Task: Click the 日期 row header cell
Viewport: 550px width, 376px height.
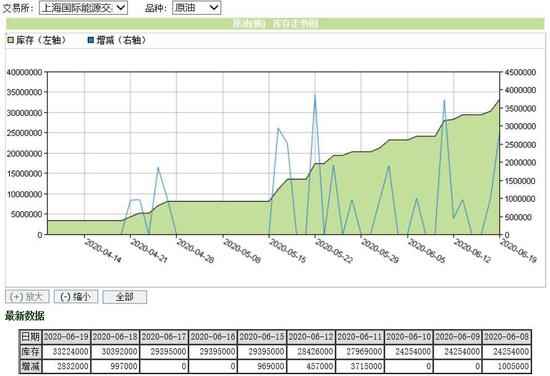Action: pos(31,337)
